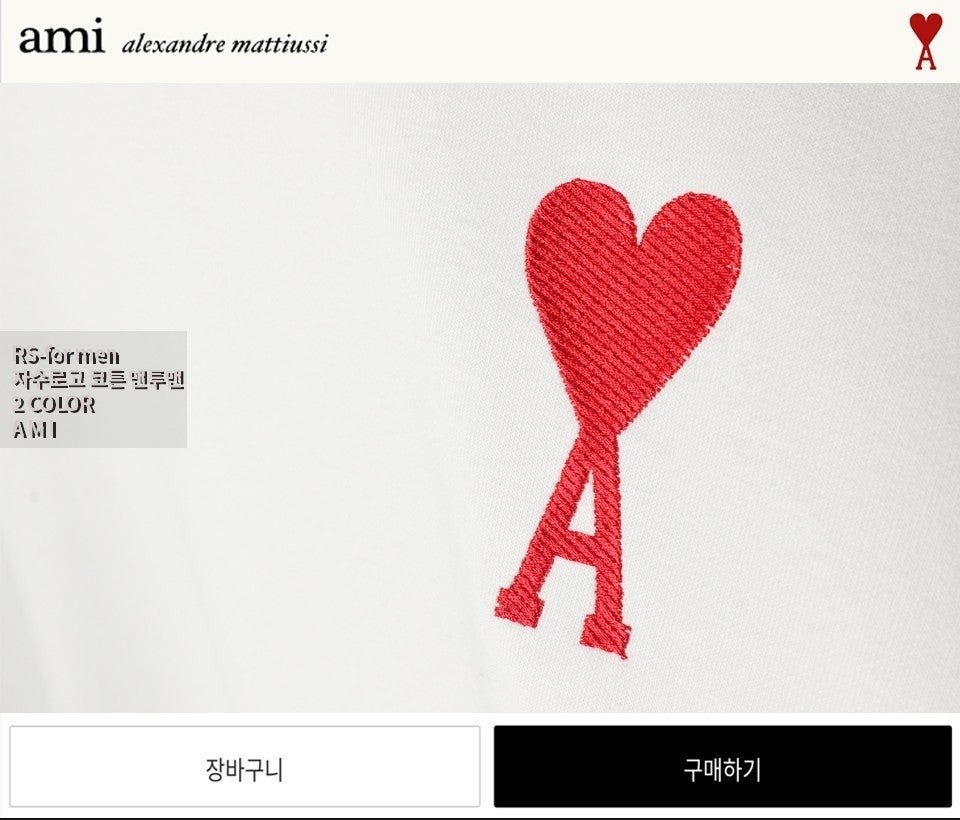Select the 자수로고 코튼 맨투맨 product name
The height and width of the screenshot is (820, 960).
pyautogui.click(x=99, y=380)
